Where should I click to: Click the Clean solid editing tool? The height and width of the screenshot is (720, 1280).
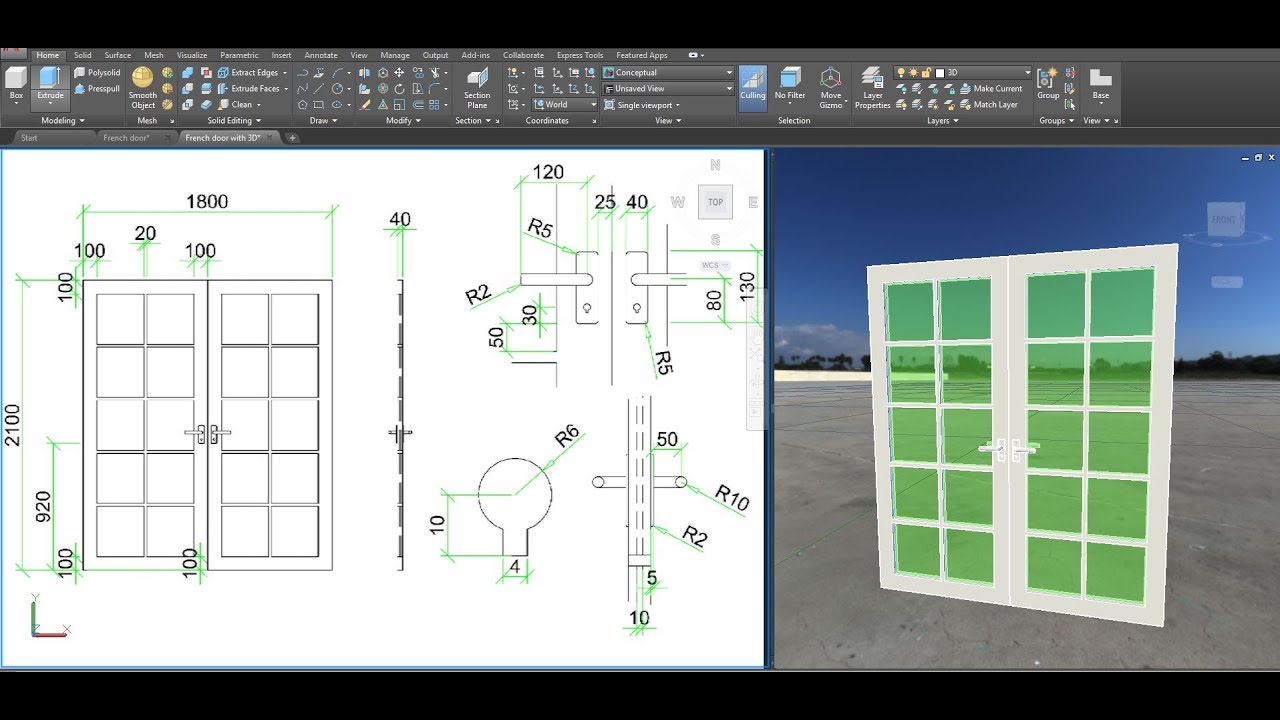[236, 104]
